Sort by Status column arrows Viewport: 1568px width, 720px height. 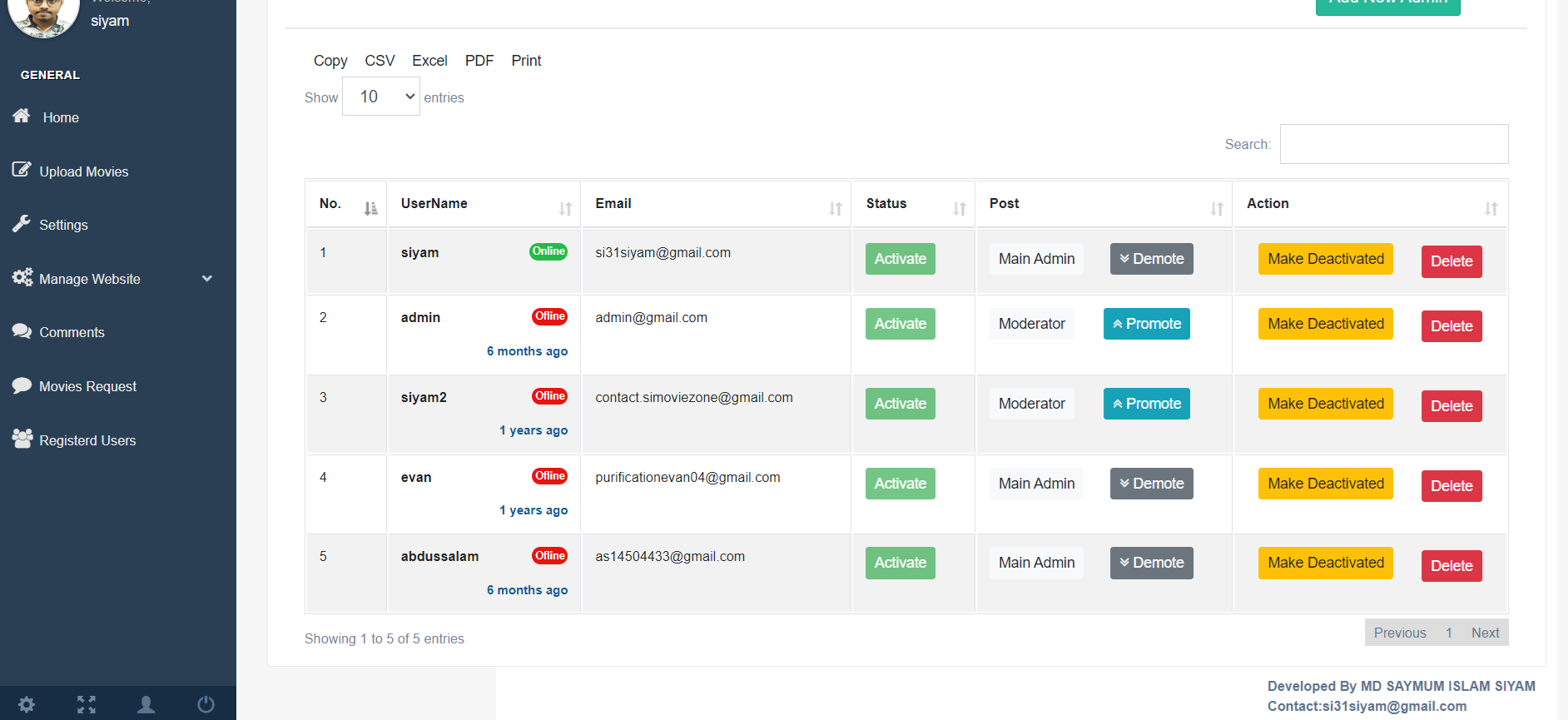point(960,208)
